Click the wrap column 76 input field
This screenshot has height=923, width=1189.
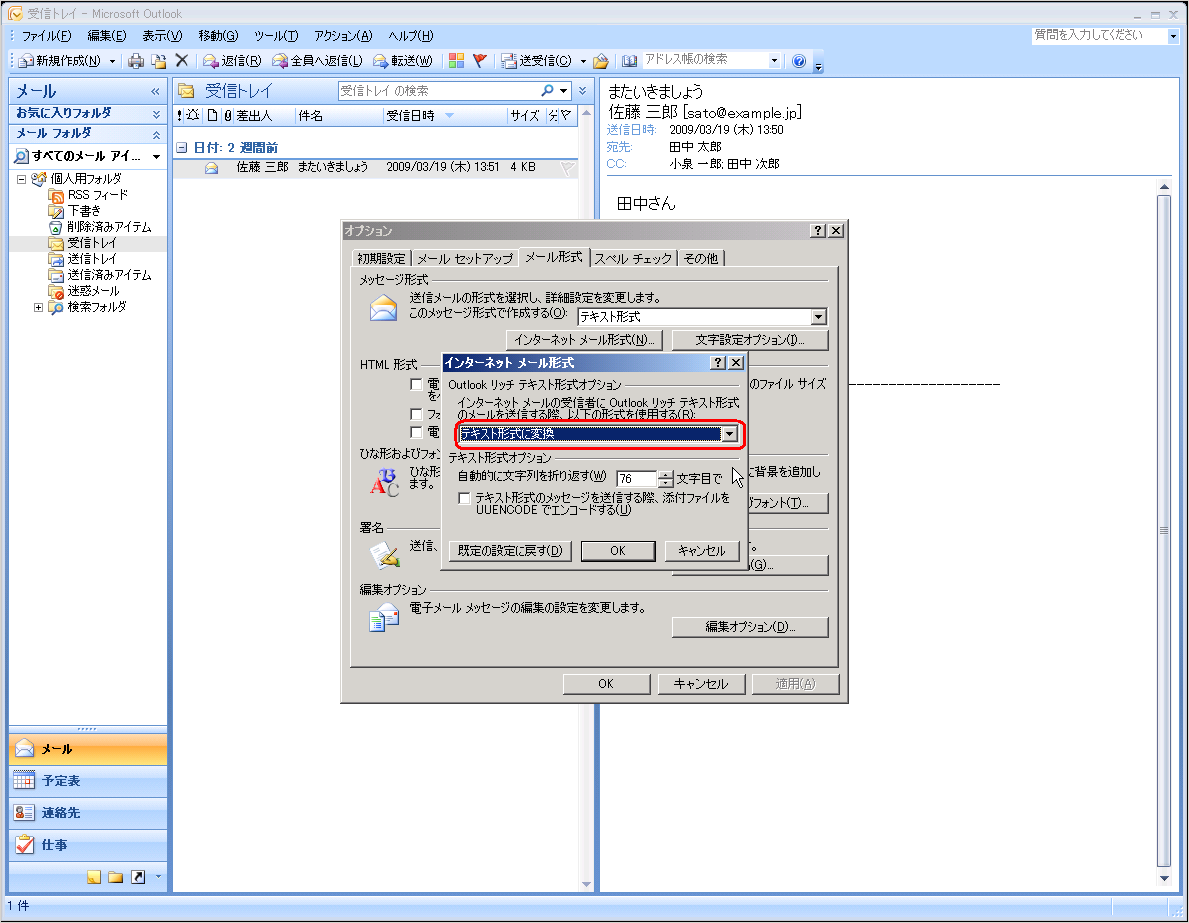point(636,479)
